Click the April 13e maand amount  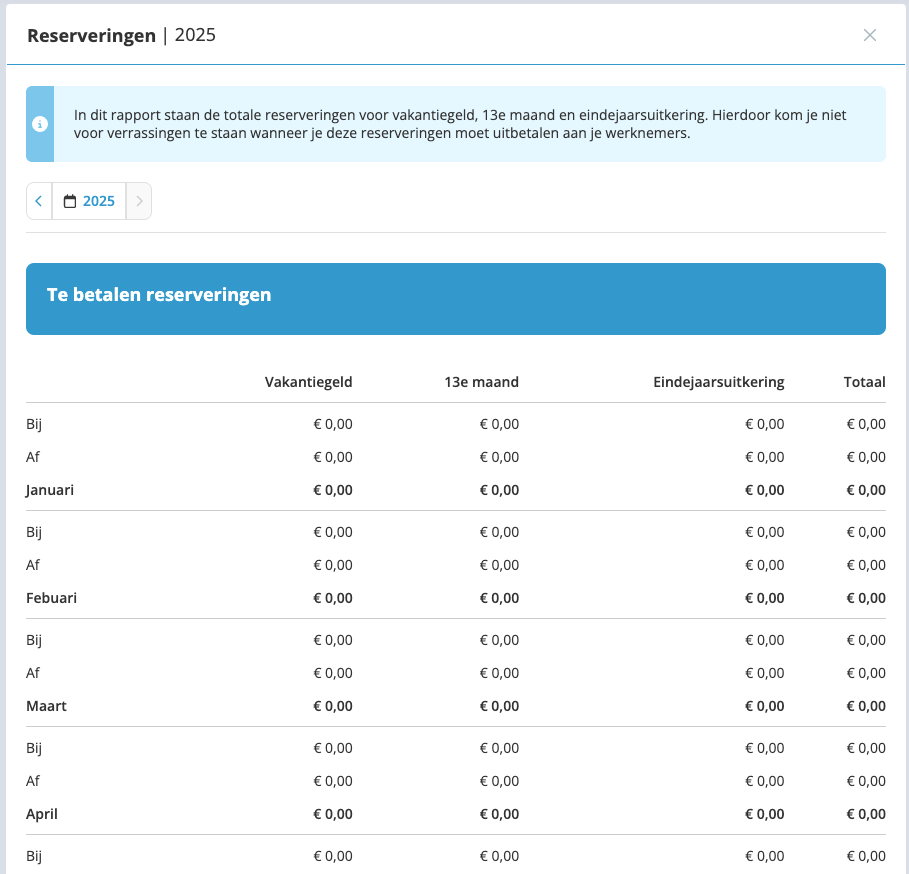coord(499,814)
